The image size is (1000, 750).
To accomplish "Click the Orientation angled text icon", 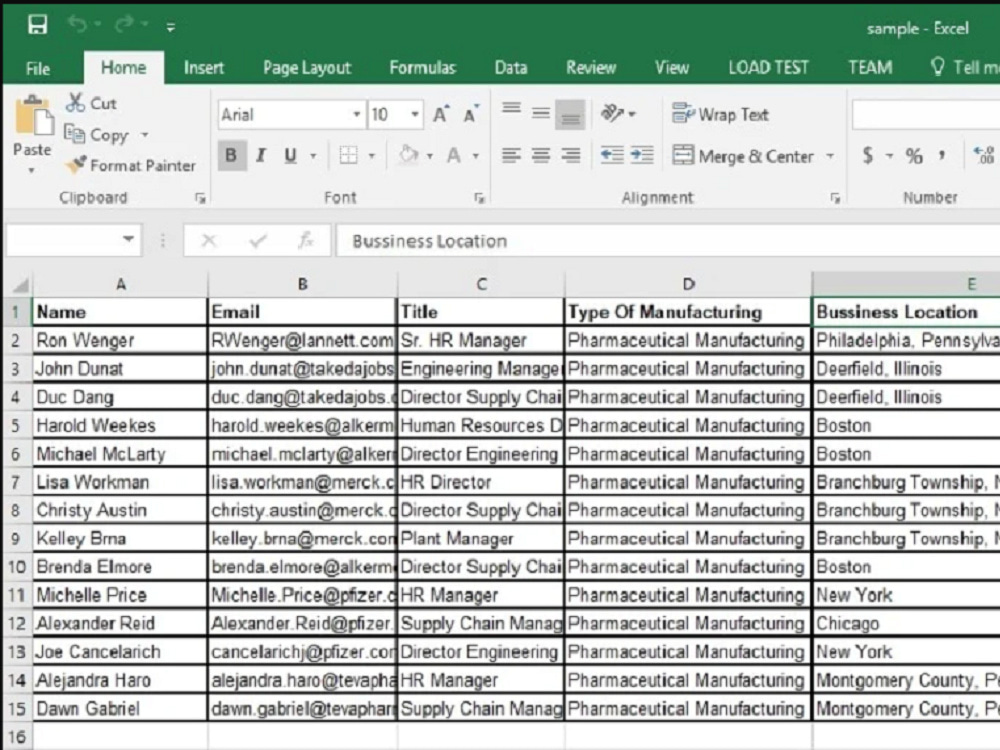I will [612, 114].
